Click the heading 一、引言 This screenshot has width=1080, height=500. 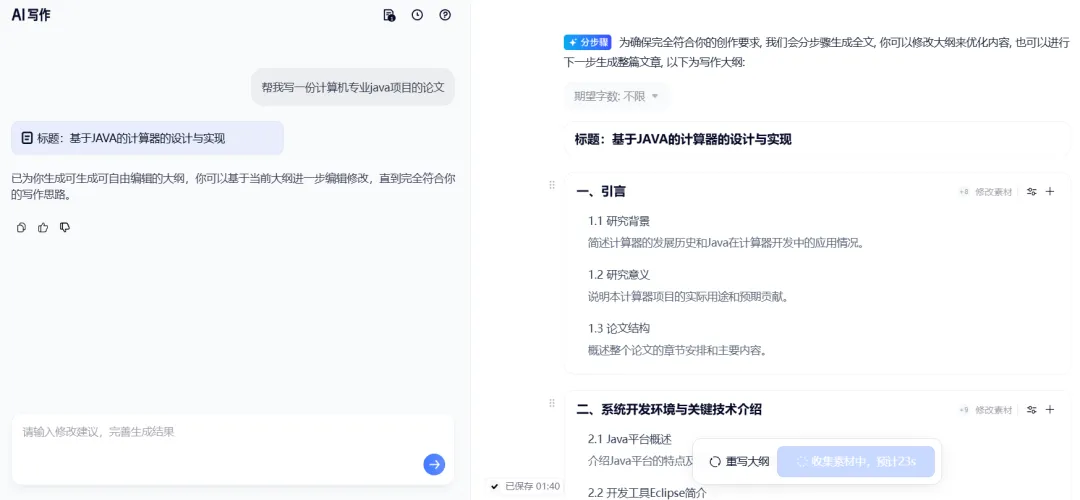pos(601,191)
